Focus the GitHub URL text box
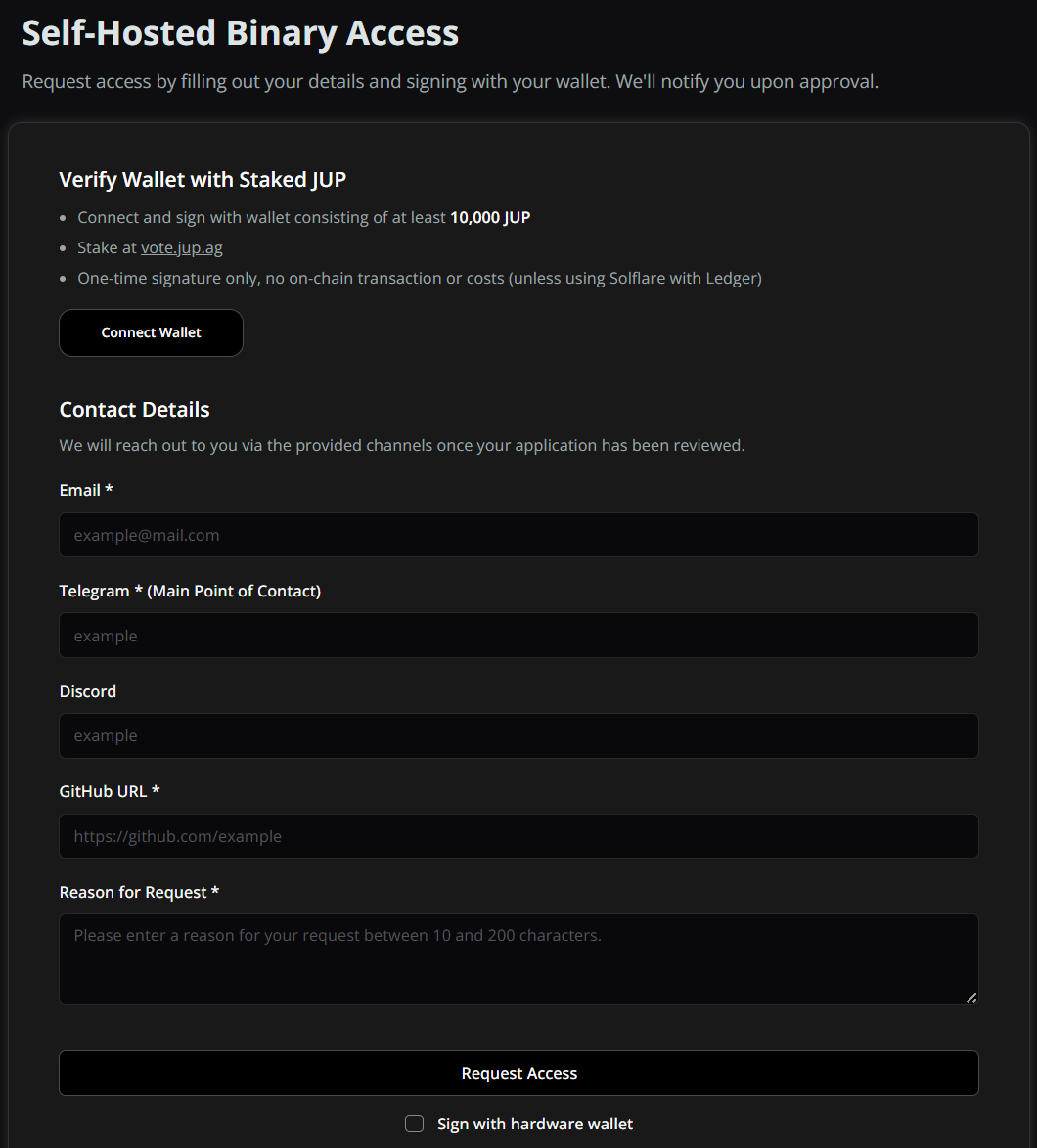This screenshot has width=1037, height=1148. point(518,836)
